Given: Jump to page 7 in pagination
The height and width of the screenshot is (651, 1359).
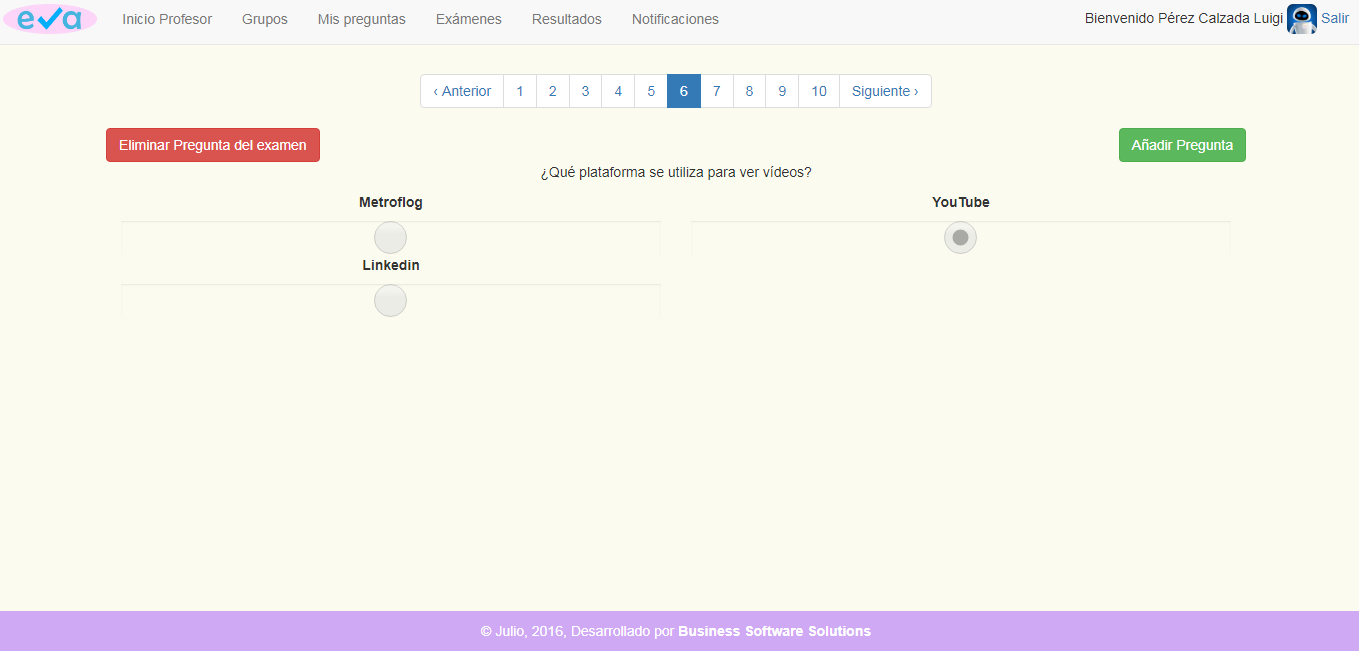Looking at the screenshot, I should tap(716, 91).
